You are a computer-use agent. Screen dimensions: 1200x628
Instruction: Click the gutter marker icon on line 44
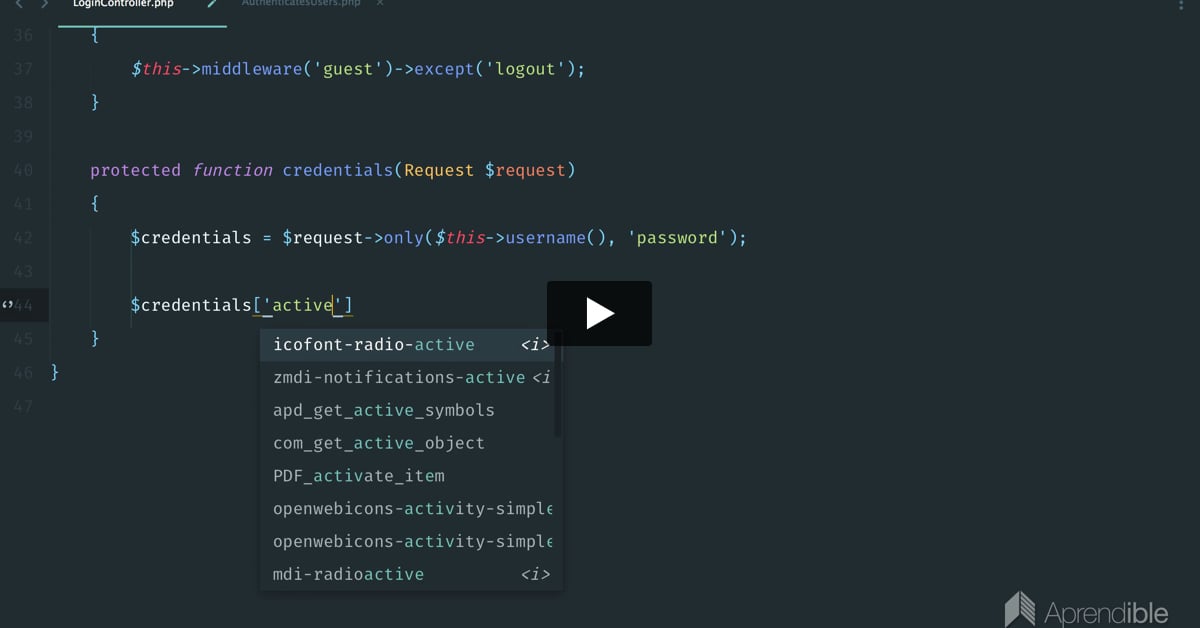click(7, 305)
